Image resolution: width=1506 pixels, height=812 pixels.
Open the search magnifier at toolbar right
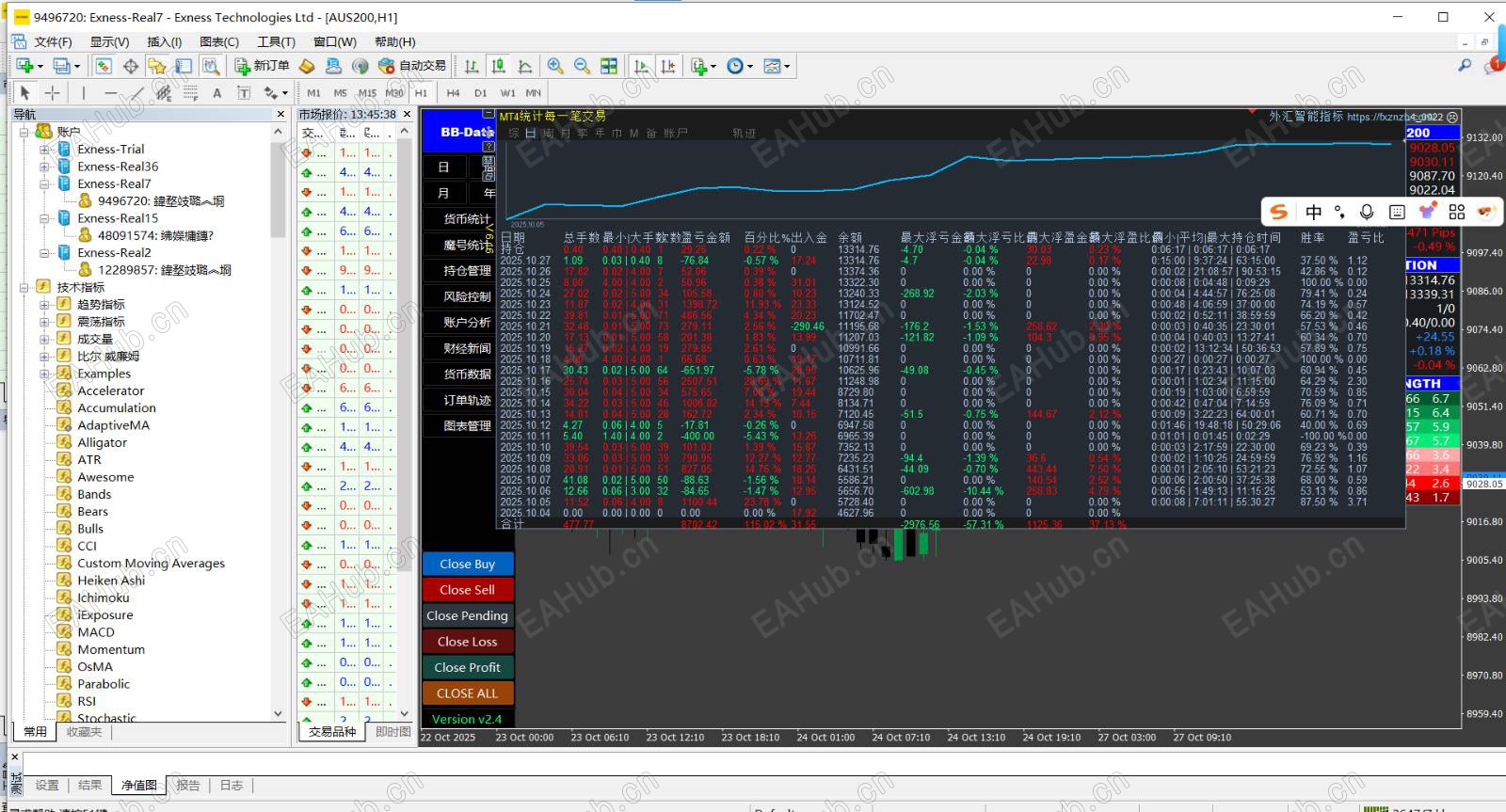[x=1465, y=65]
